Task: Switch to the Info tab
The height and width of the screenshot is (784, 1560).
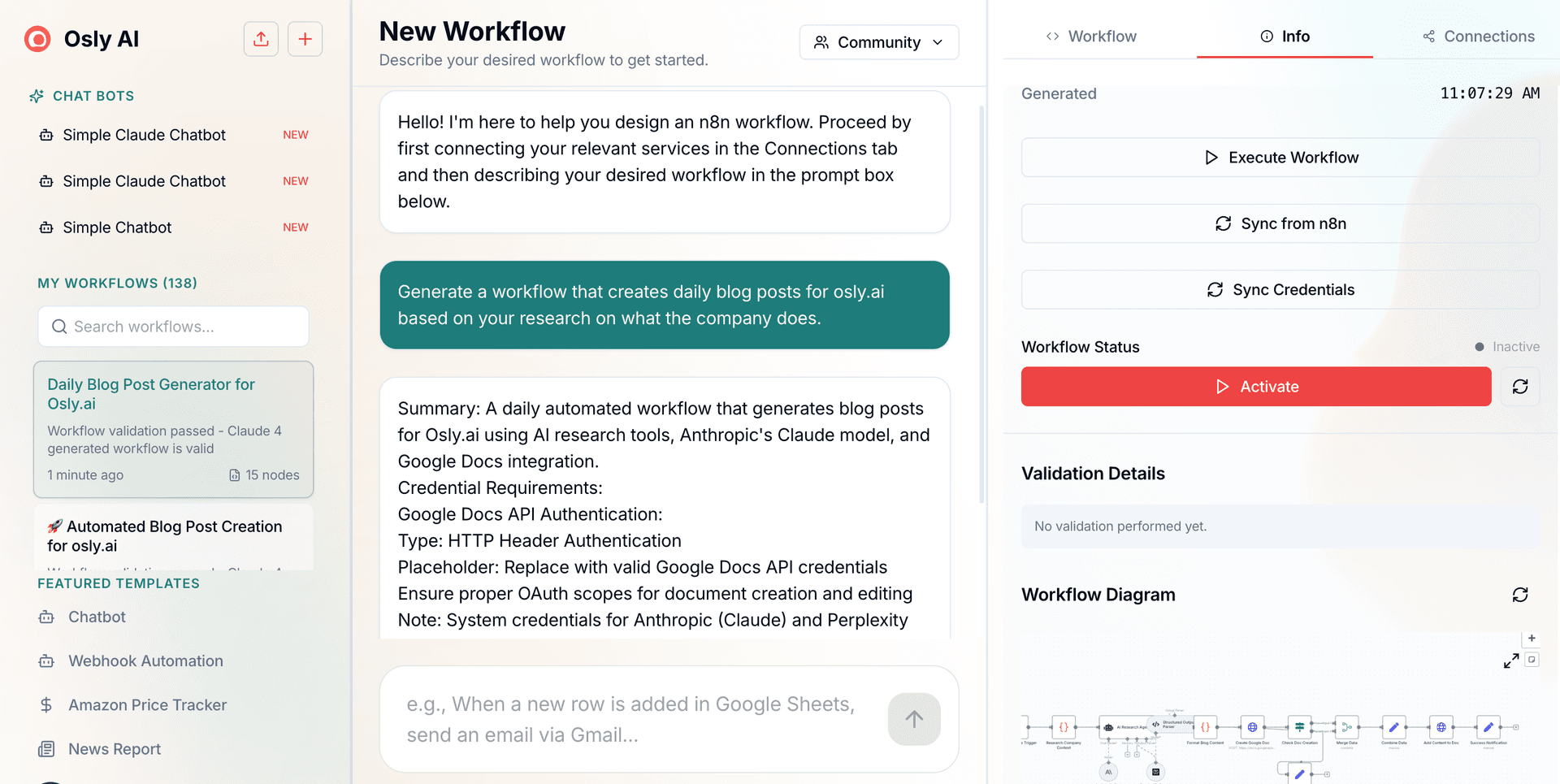Action: coord(1285,37)
